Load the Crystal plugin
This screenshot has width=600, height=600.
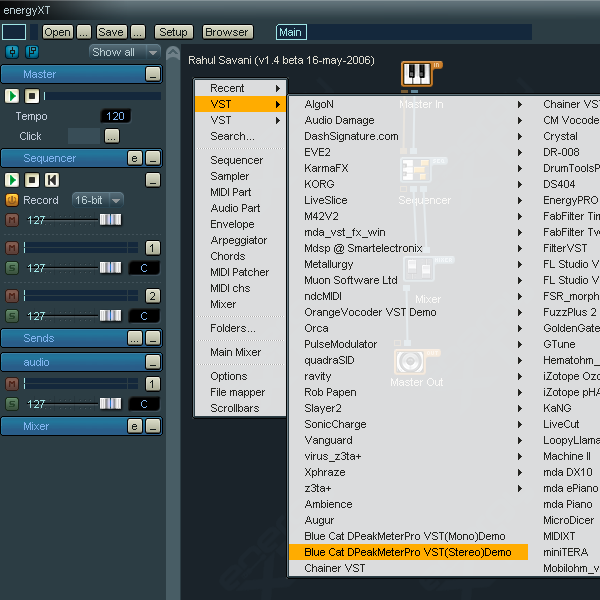[560, 136]
